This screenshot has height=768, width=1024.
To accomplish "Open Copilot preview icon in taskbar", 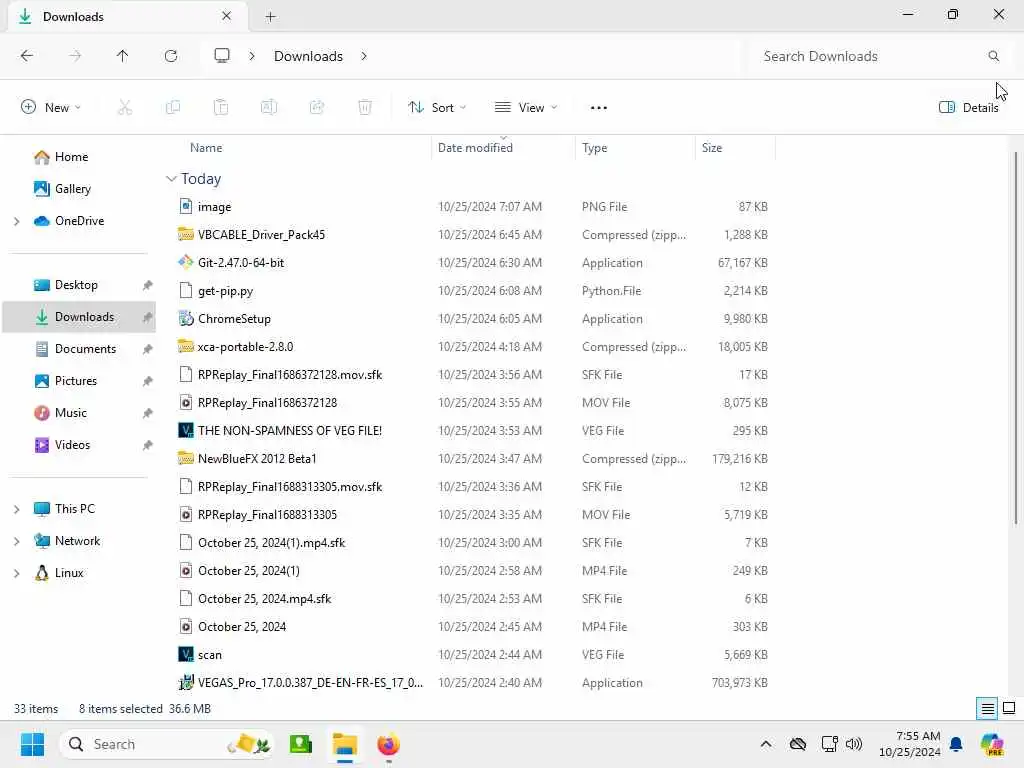I will point(992,744).
